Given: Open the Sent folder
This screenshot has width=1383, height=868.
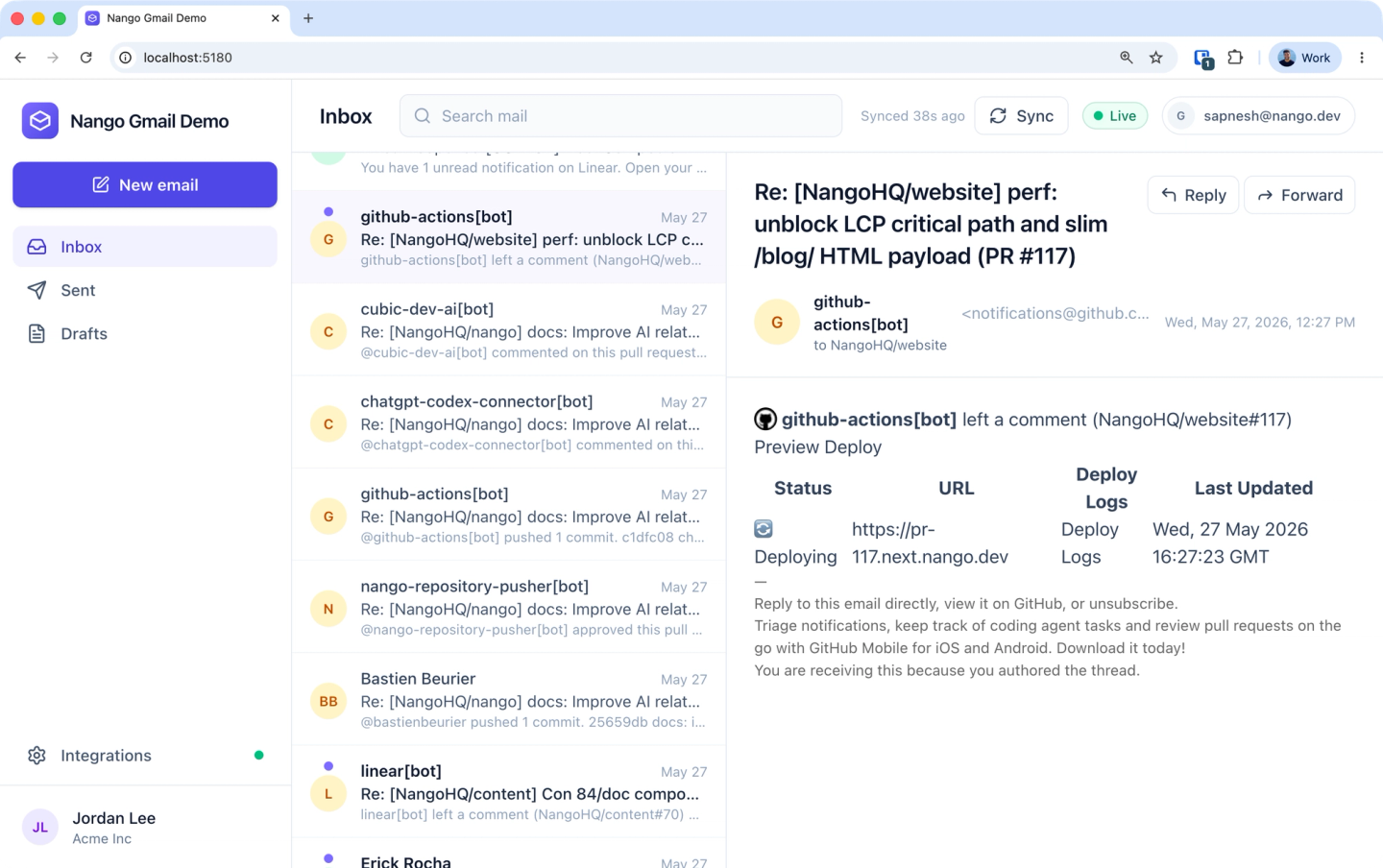Looking at the screenshot, I should 145,290.
